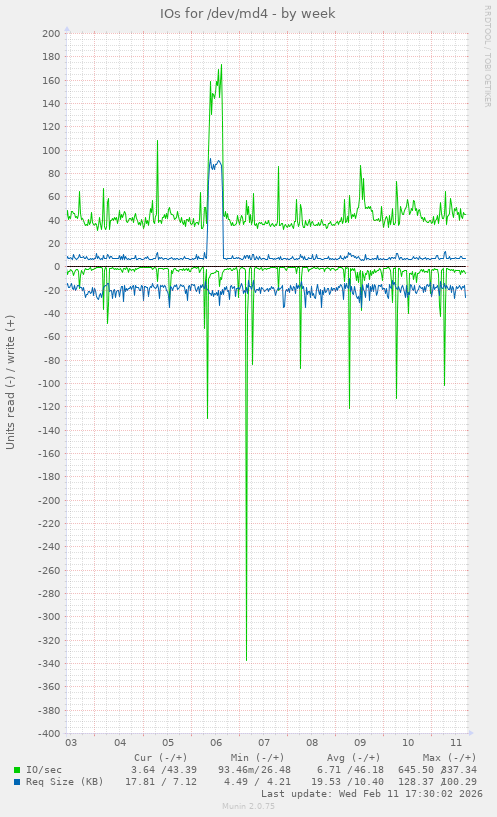Image resolution: width=497 pixels, height=817 pixels.
Task: Click the 'Min (-/+)' column header
Action: coord(257,758)
